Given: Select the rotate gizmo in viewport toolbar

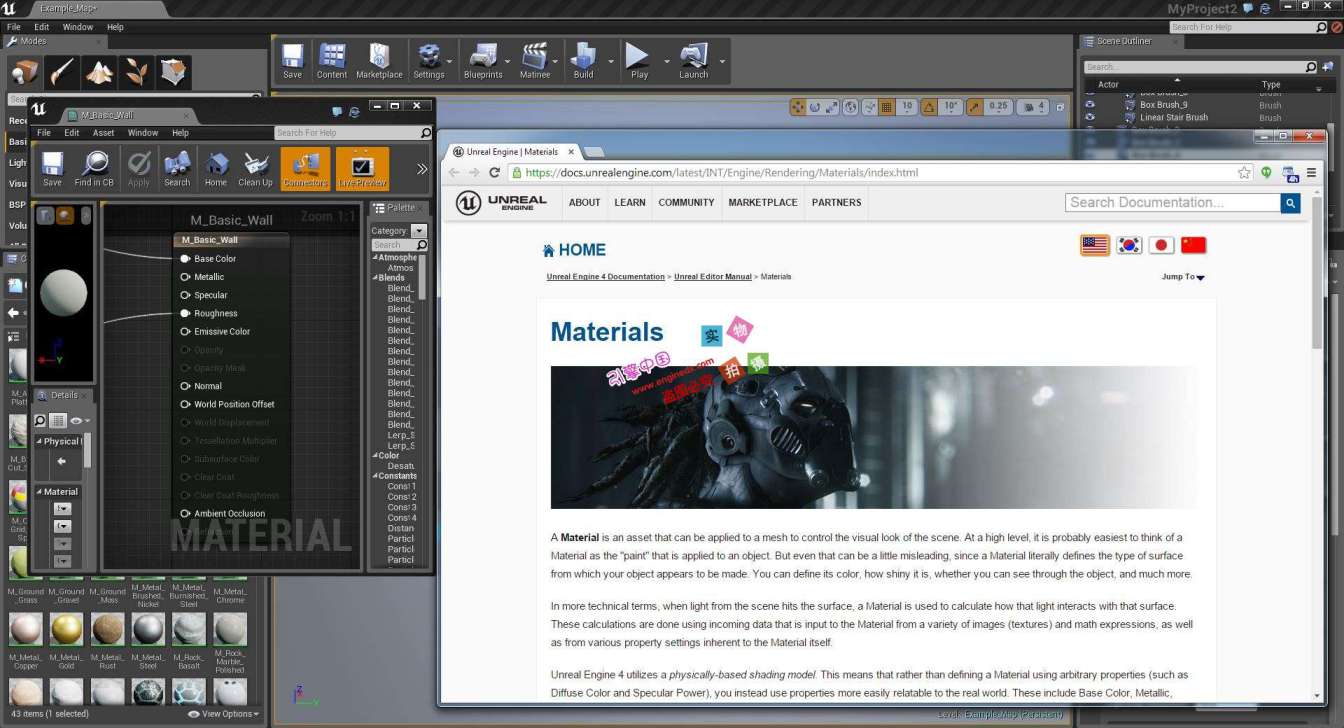Looking at the screenshot, I should tap(815, 107).
